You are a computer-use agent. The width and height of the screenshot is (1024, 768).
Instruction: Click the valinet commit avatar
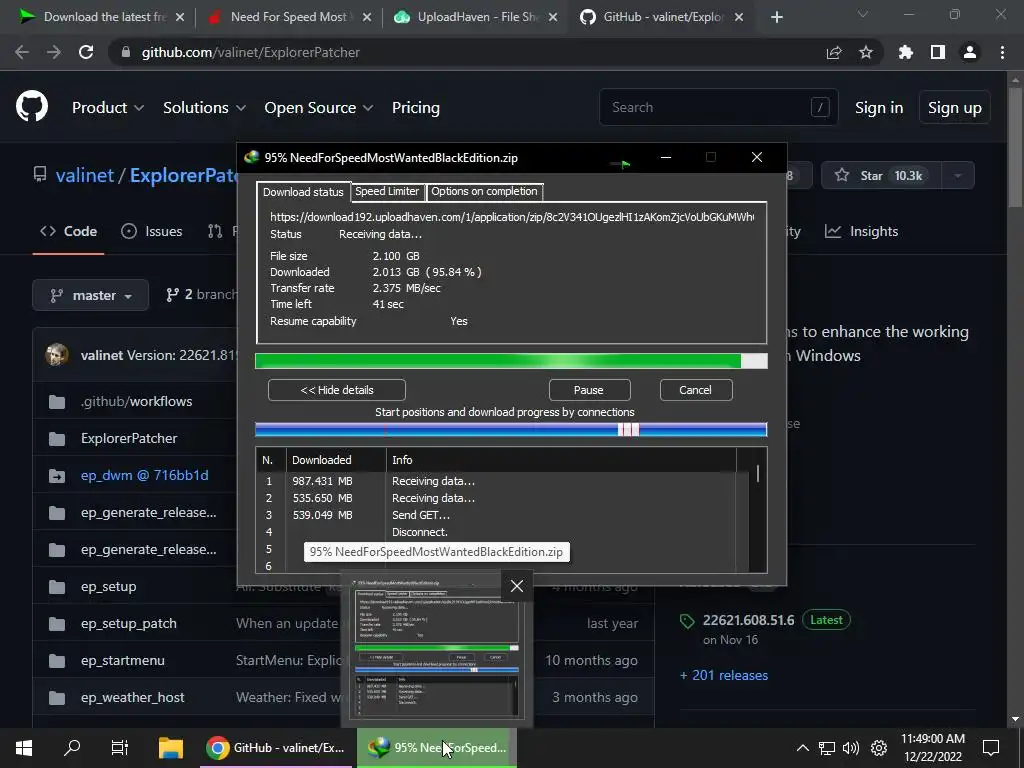pos(57,355)
